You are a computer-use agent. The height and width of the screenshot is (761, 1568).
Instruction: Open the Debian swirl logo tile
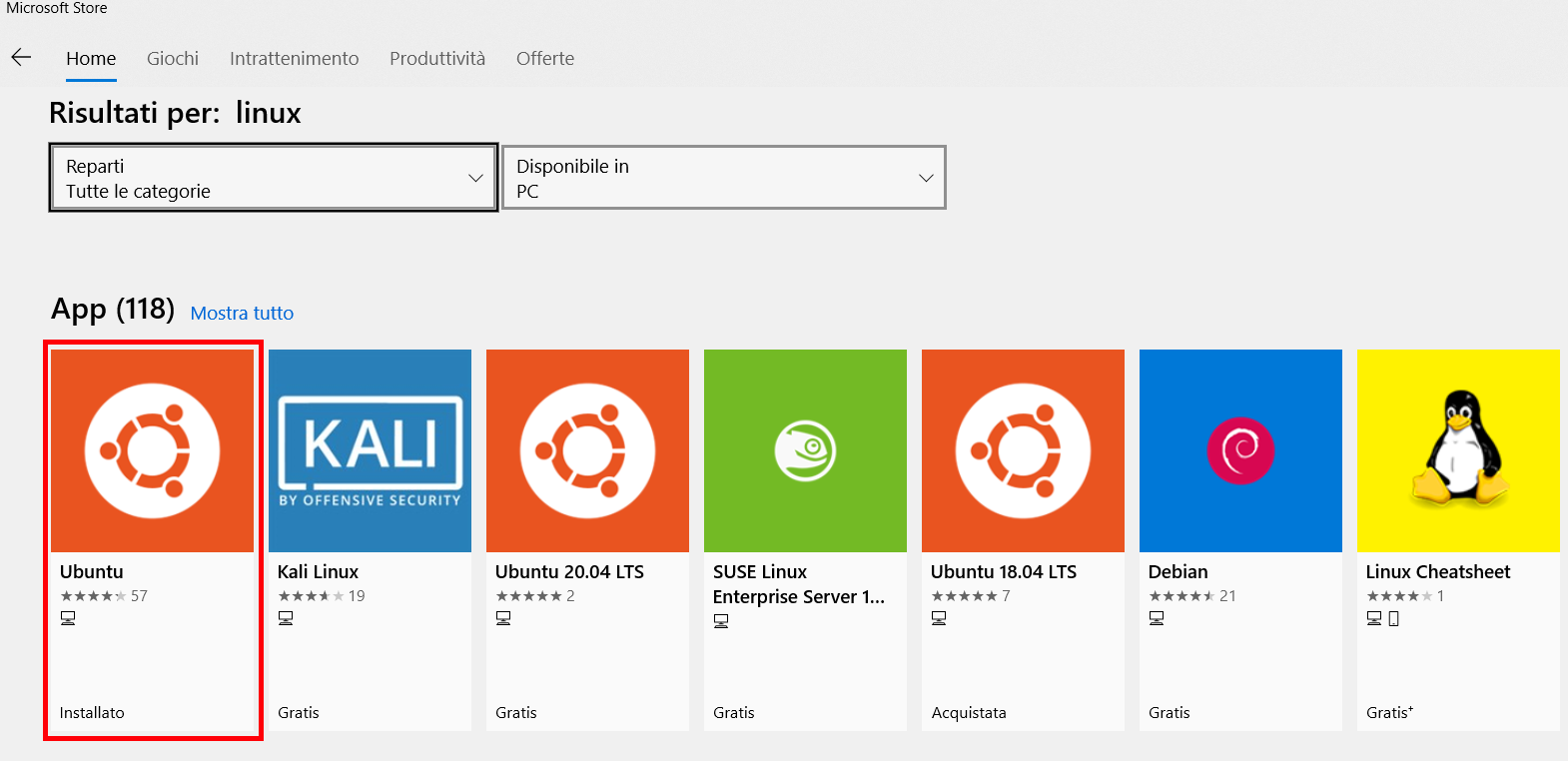1240,450
